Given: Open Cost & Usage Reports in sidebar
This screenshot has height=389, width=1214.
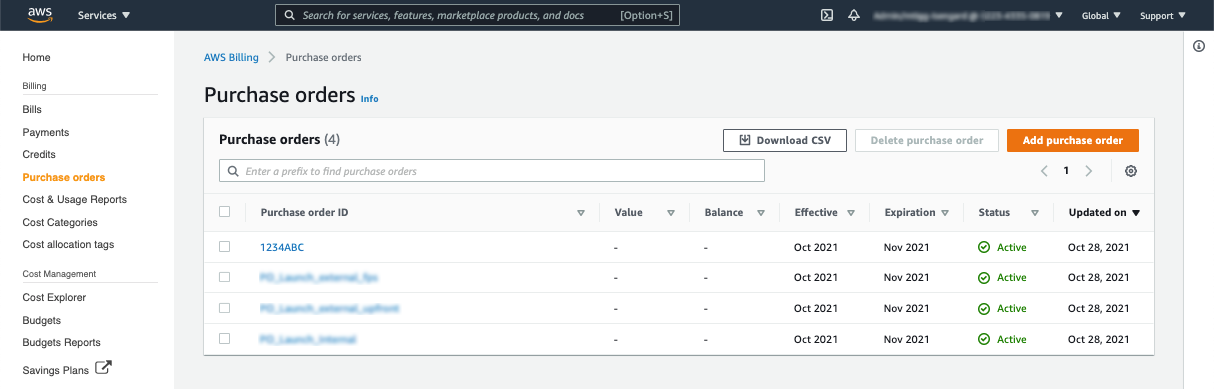Looking at the screenshot, I should coord(75,199).
